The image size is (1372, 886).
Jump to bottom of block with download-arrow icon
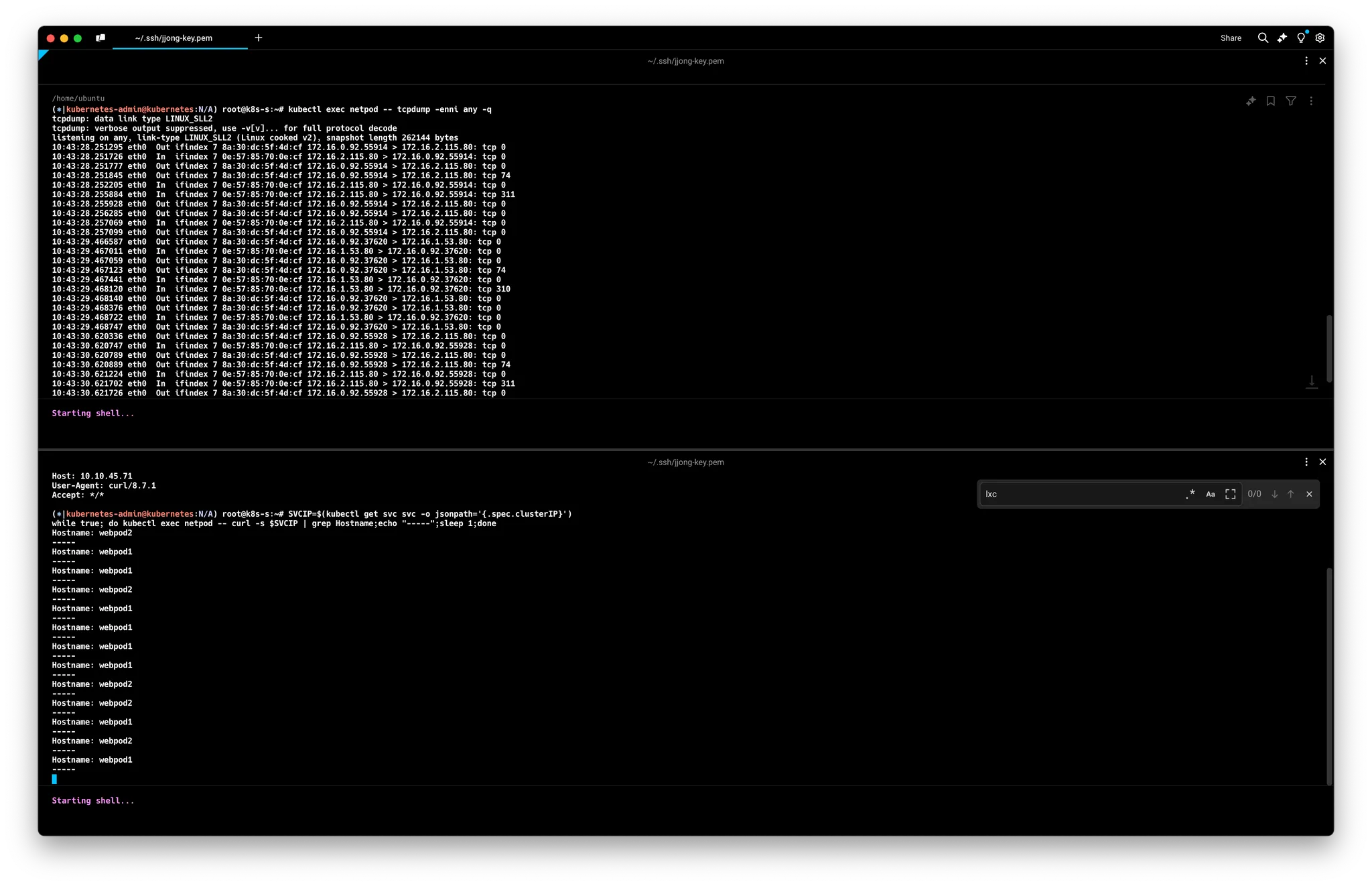tap(1312, 382)
